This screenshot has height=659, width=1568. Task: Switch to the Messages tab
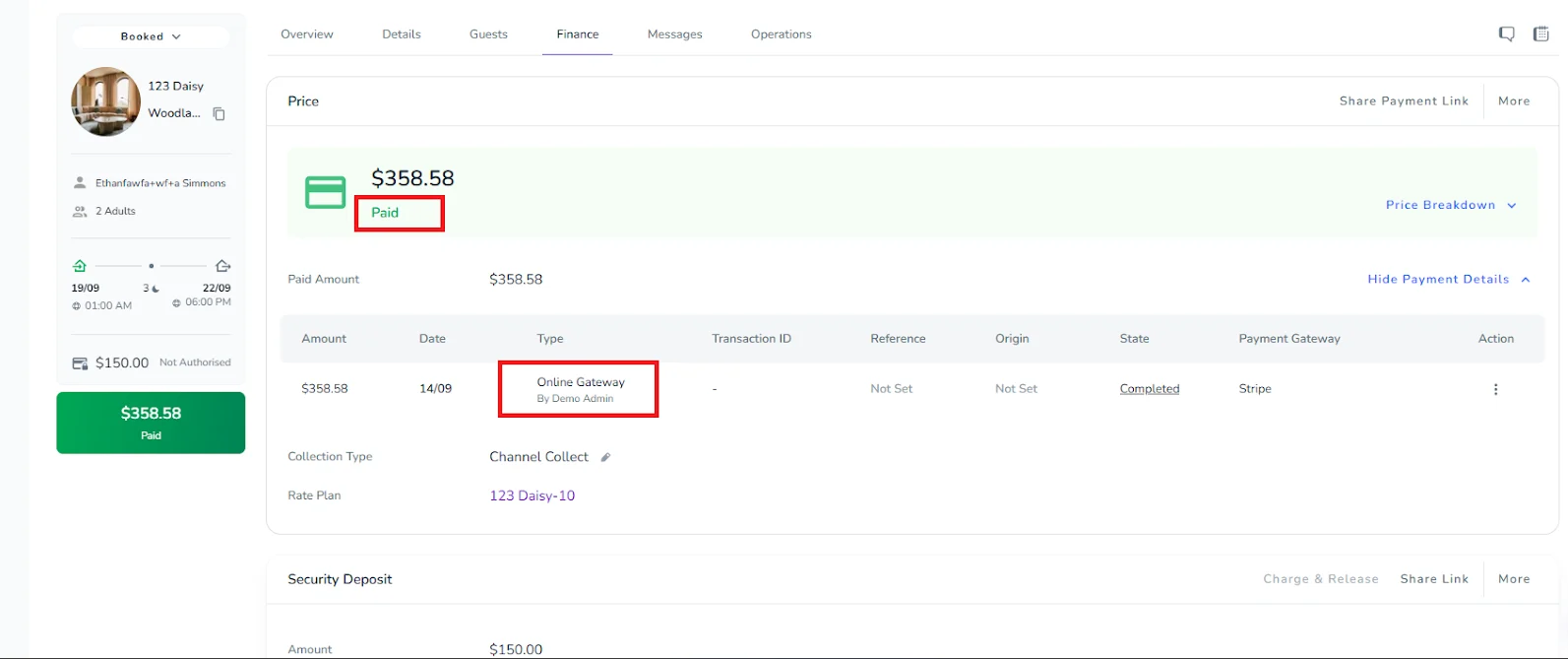675,34
